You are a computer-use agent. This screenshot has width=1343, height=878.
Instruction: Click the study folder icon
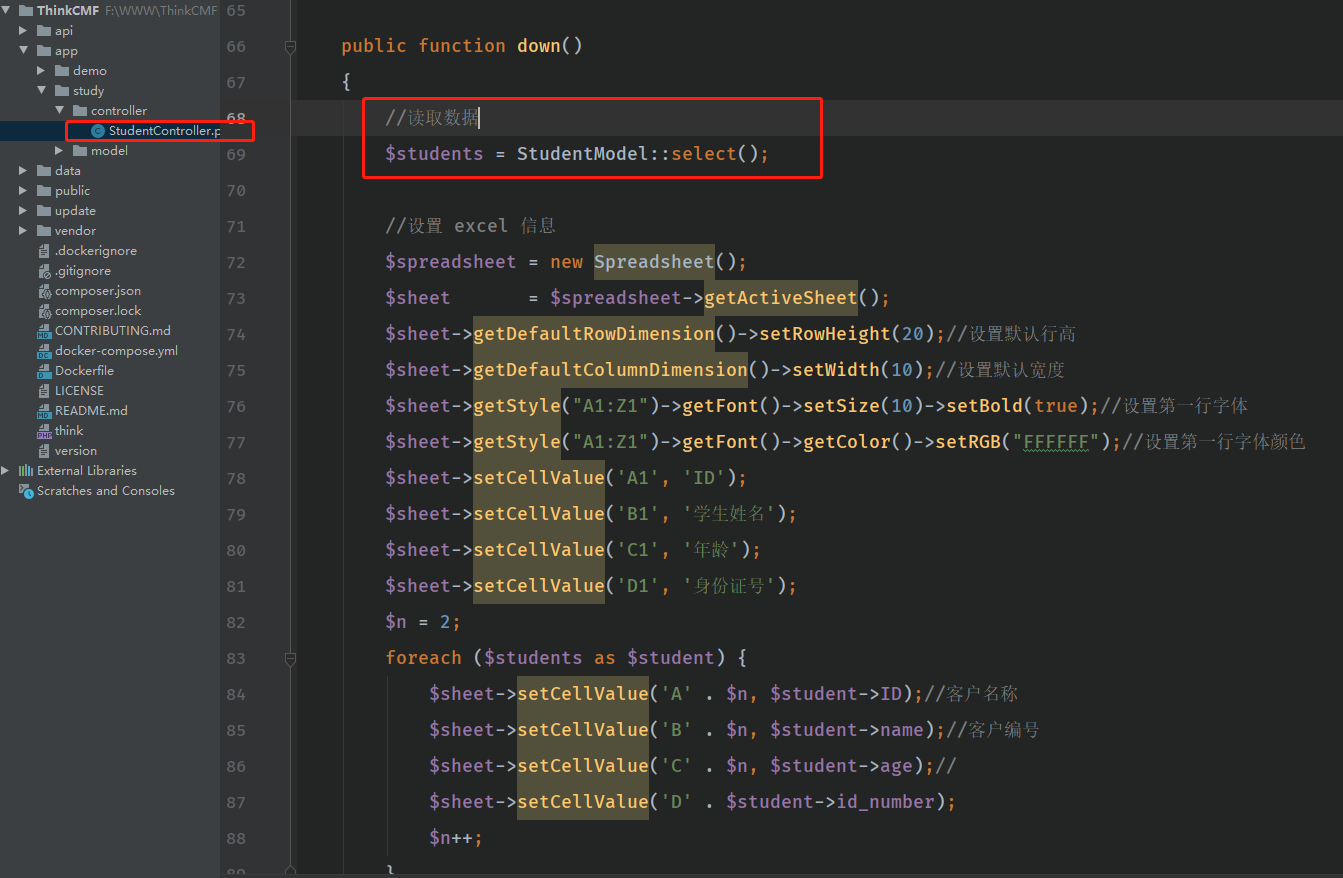click(x=62, y=91)
